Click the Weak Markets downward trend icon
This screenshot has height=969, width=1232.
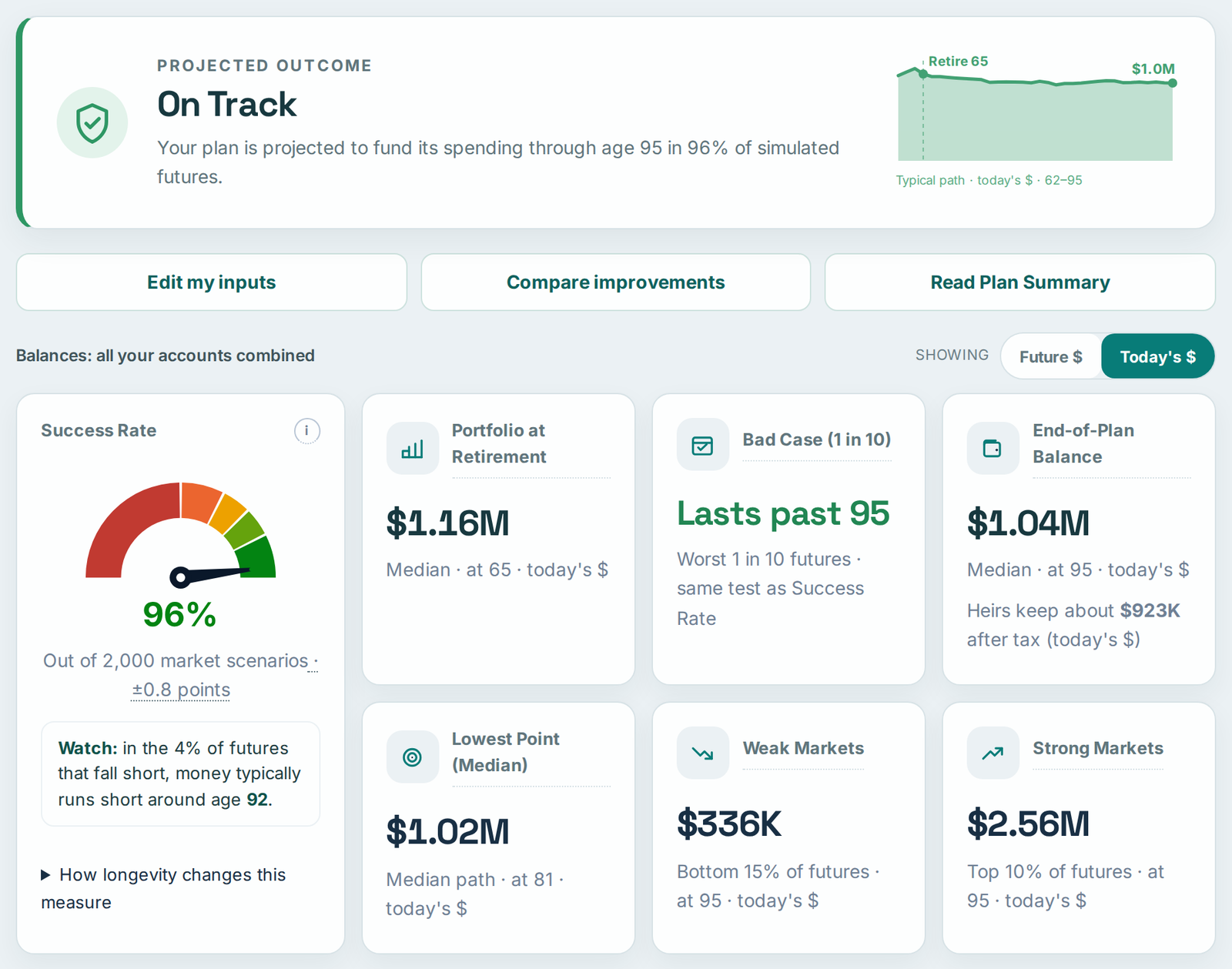[x=703, y=753]
